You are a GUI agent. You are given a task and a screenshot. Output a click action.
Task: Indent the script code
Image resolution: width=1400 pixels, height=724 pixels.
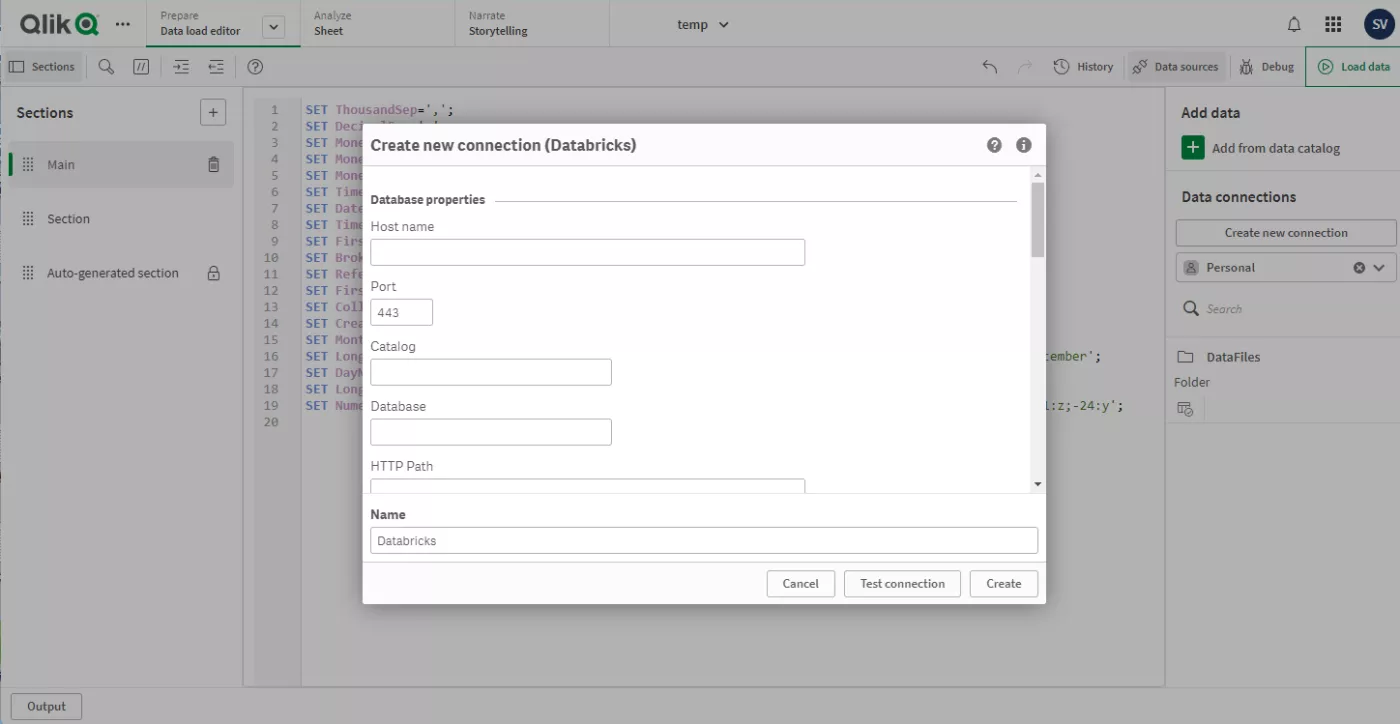(x=180, y=66)
